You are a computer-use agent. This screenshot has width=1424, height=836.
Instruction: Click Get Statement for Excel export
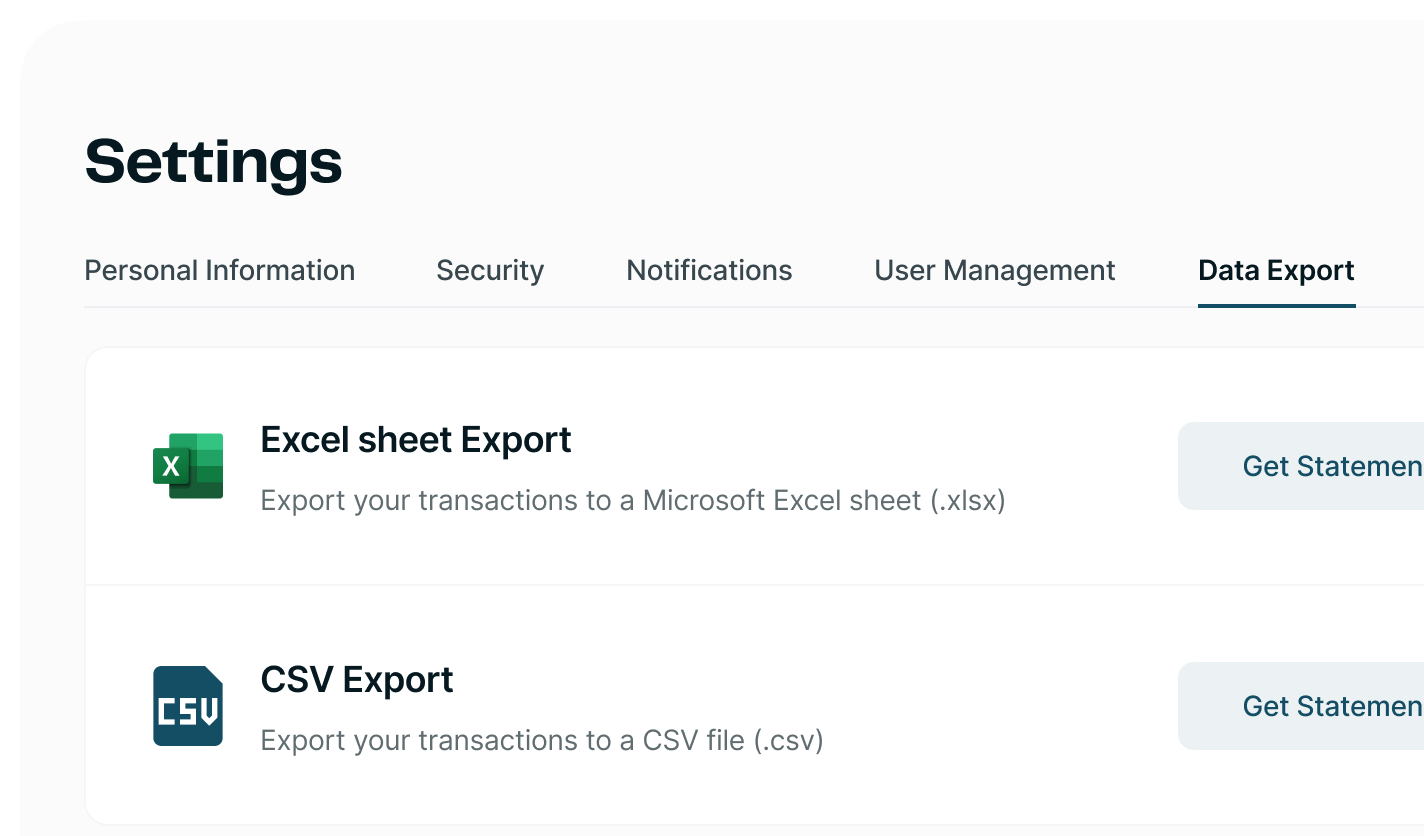[1330, 466]
